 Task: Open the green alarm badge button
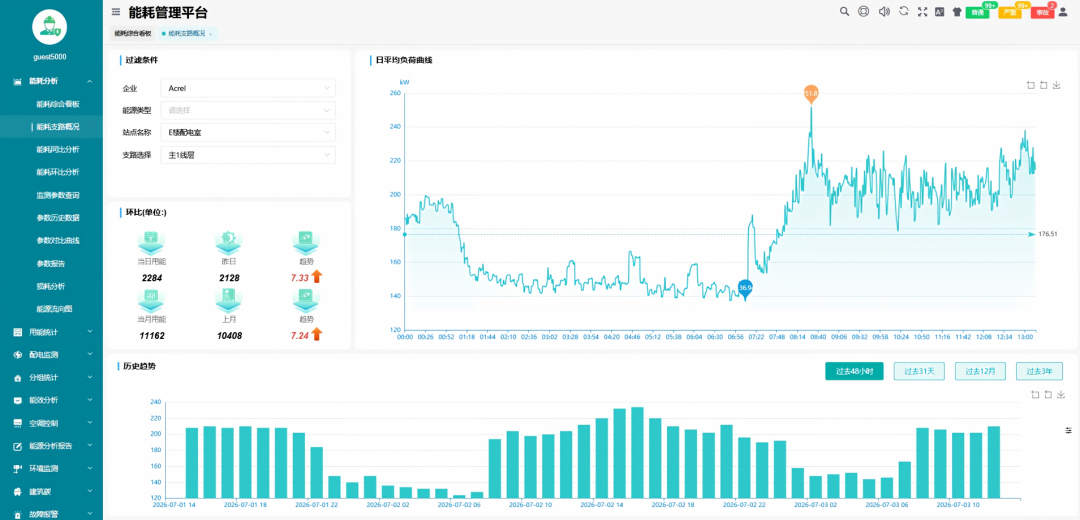click(x=977, y=12)
